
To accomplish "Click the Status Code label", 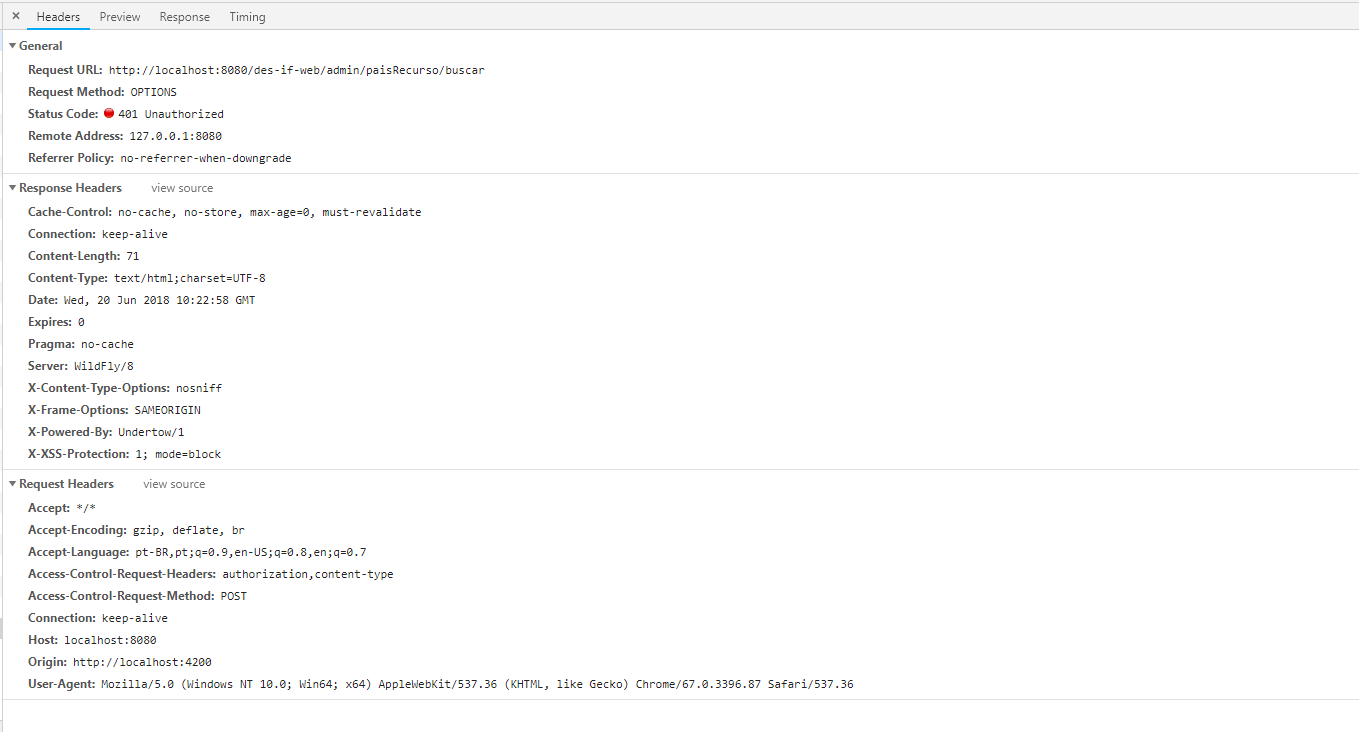I will (x=63, y=114).
